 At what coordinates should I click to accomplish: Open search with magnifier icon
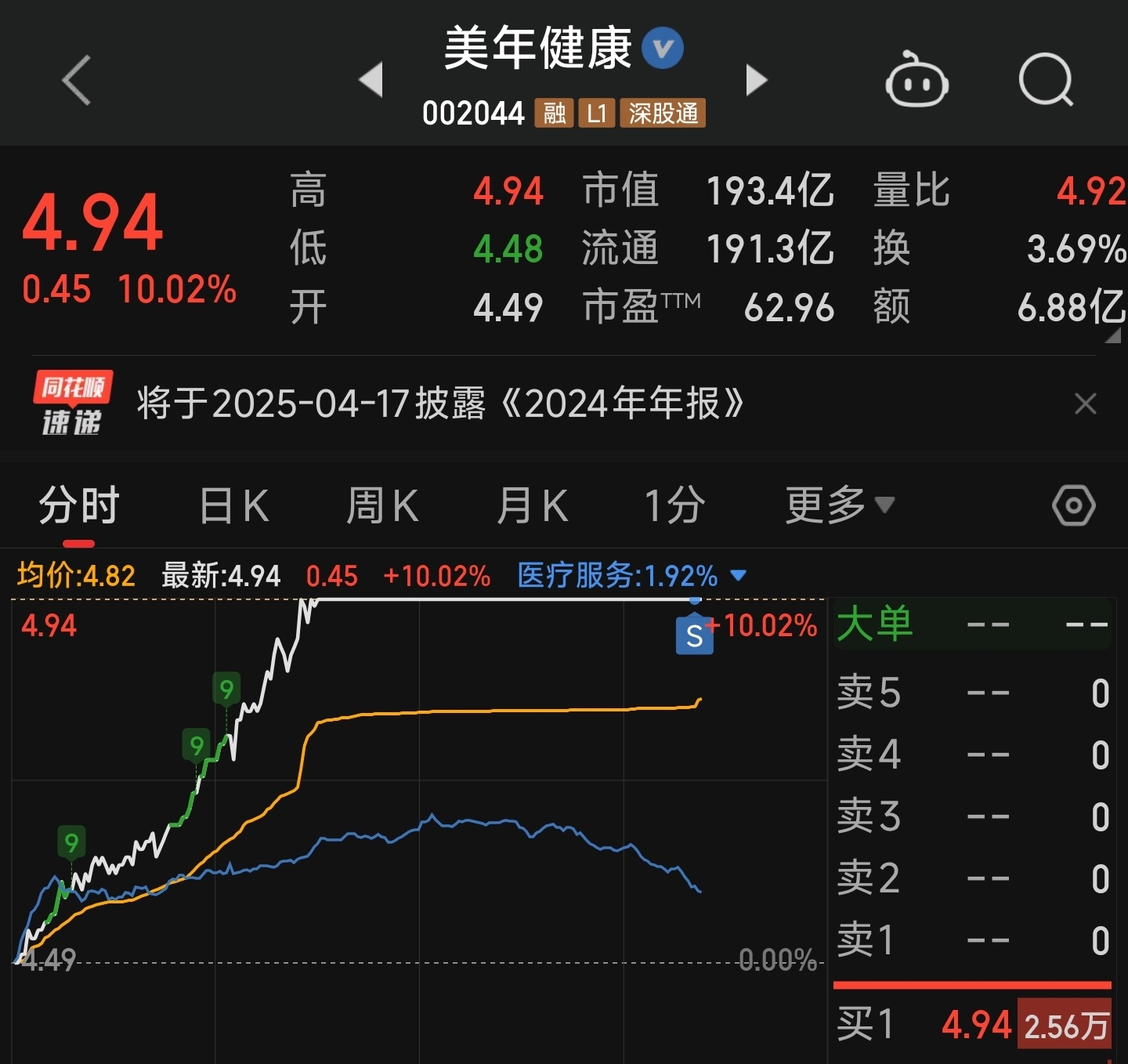coord(1046,79)
